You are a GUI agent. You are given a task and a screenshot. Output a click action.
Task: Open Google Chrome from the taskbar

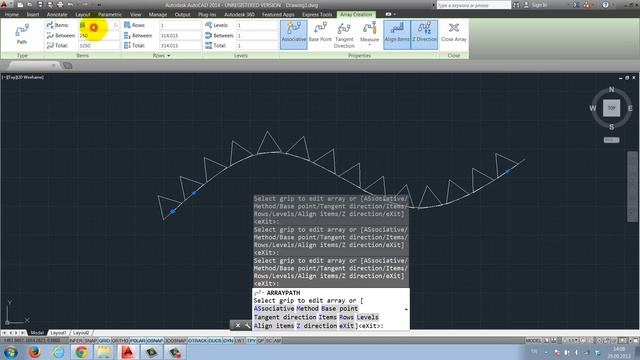tap(81, 352)
